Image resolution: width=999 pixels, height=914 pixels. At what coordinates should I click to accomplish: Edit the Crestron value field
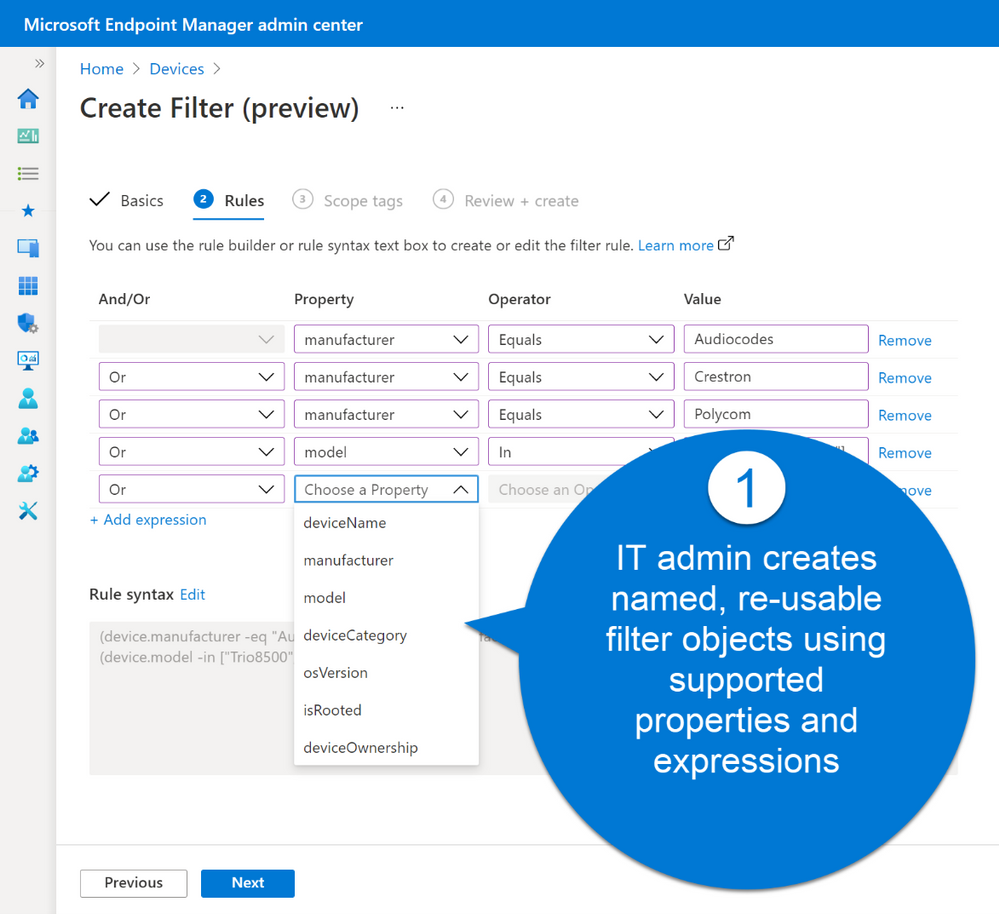tap(776, 376)
